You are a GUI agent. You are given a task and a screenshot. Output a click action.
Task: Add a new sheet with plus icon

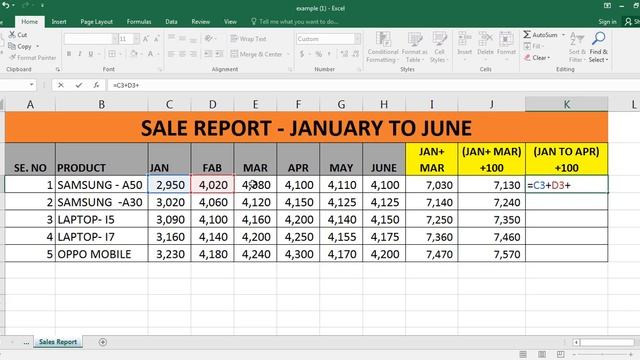click(x=103, y=342)
